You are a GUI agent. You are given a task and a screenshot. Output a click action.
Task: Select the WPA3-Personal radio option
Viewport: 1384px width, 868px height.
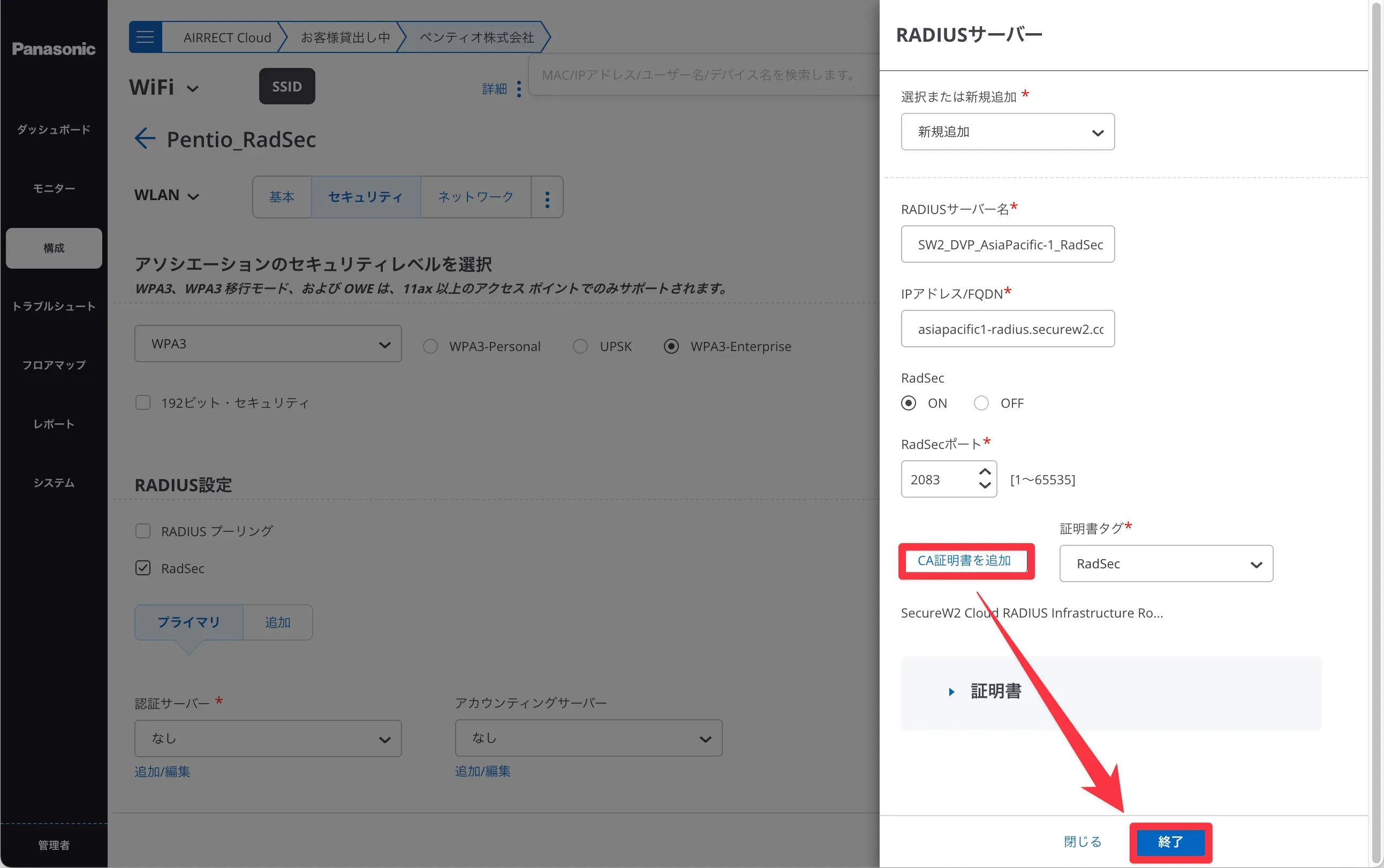click(x=430, y=346)
